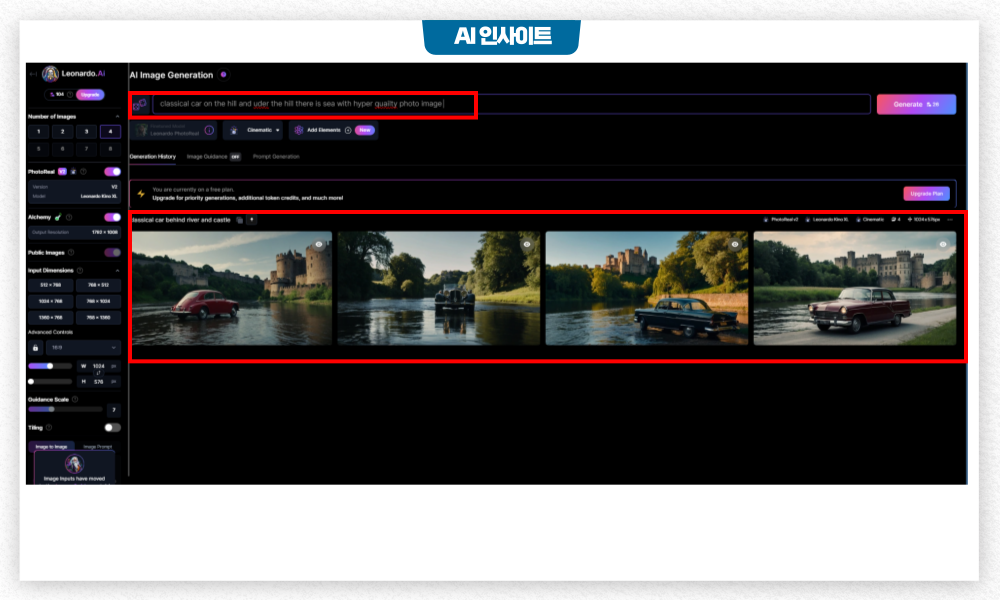Toggle the aspect ratio lock icon

(x=35, y=348)
